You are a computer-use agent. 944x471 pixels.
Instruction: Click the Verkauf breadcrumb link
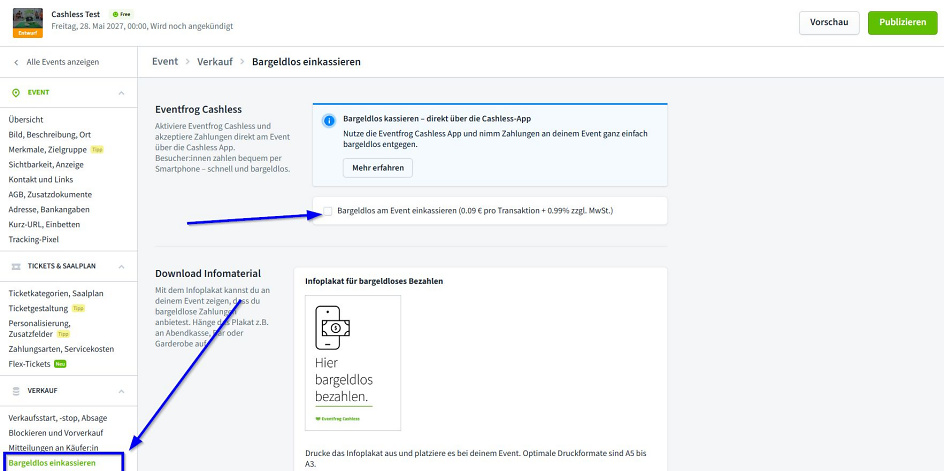click(x=215, y=61)
